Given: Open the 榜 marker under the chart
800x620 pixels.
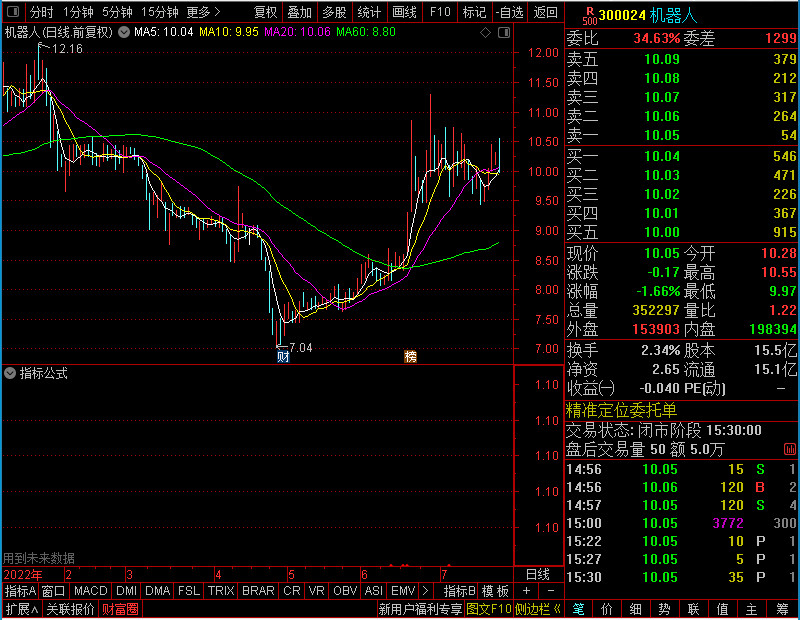Looking at the screenshot, I should 410,357.
